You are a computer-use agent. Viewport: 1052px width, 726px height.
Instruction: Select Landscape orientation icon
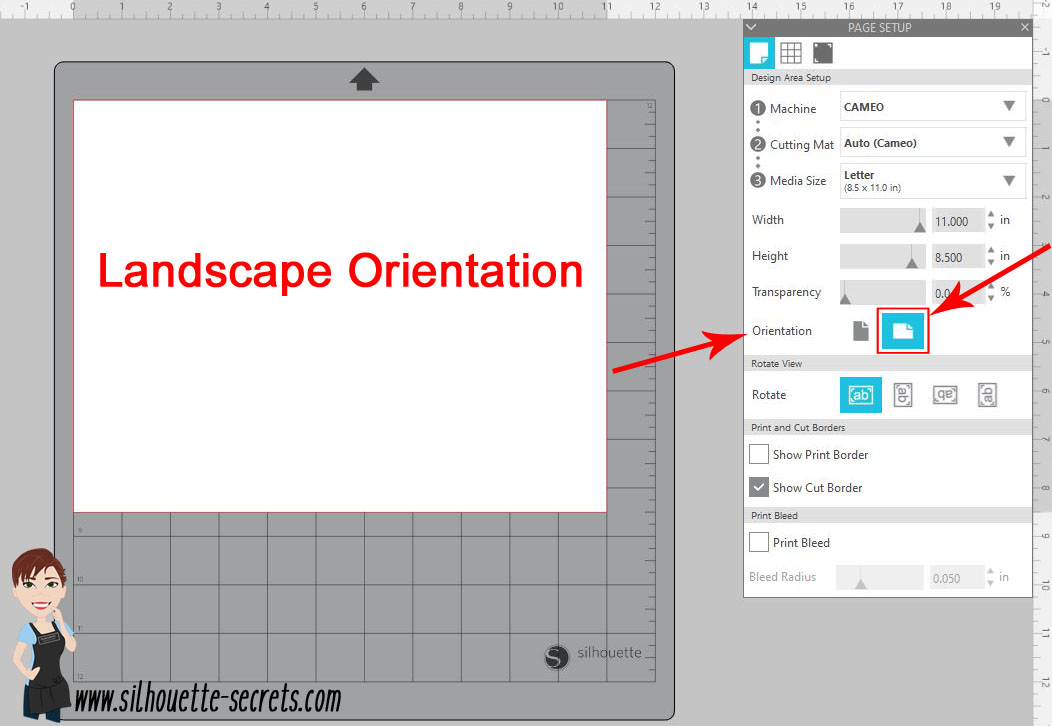903,331
